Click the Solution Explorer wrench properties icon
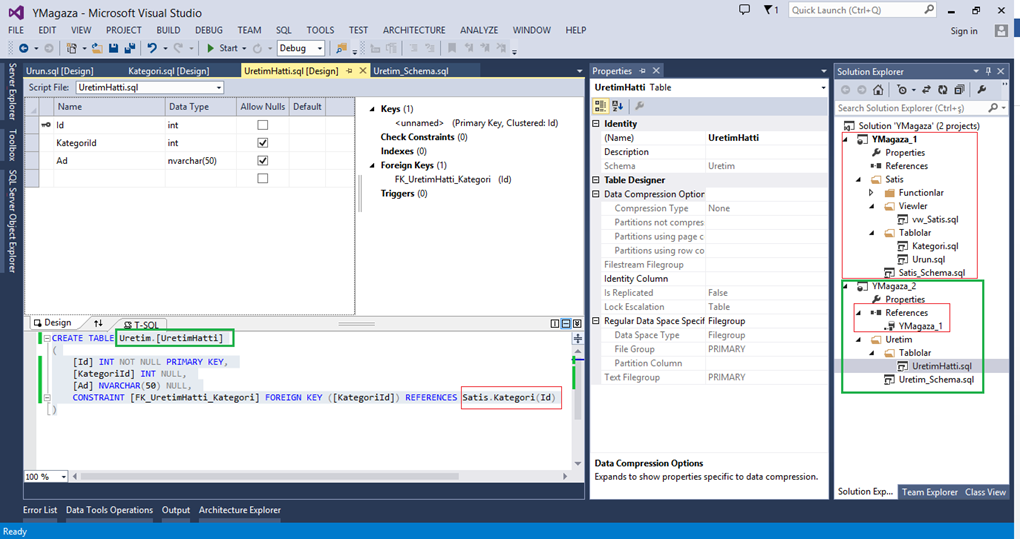 pos(982,90)
